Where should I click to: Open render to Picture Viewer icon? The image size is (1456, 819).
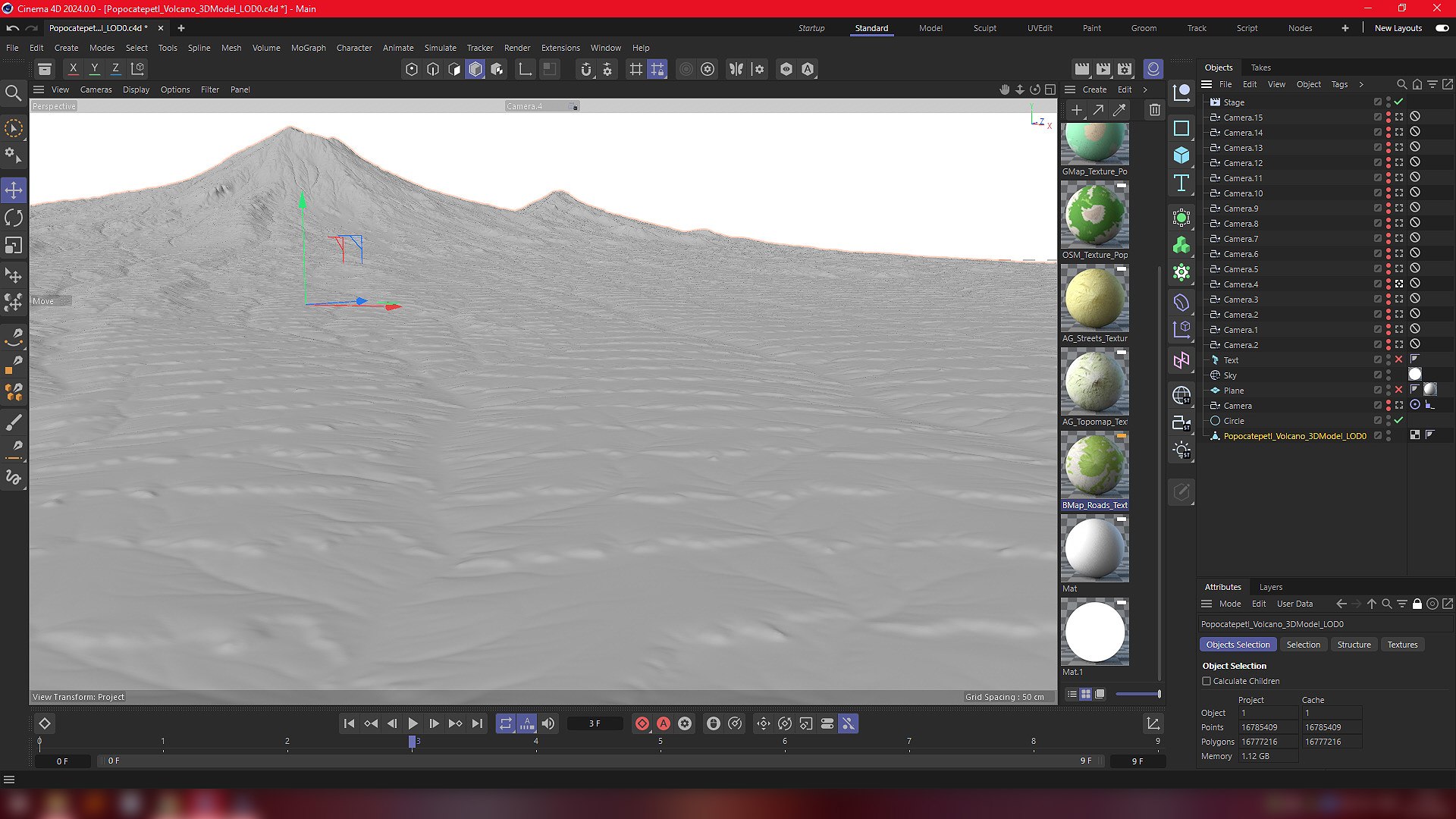(1103, 69)
